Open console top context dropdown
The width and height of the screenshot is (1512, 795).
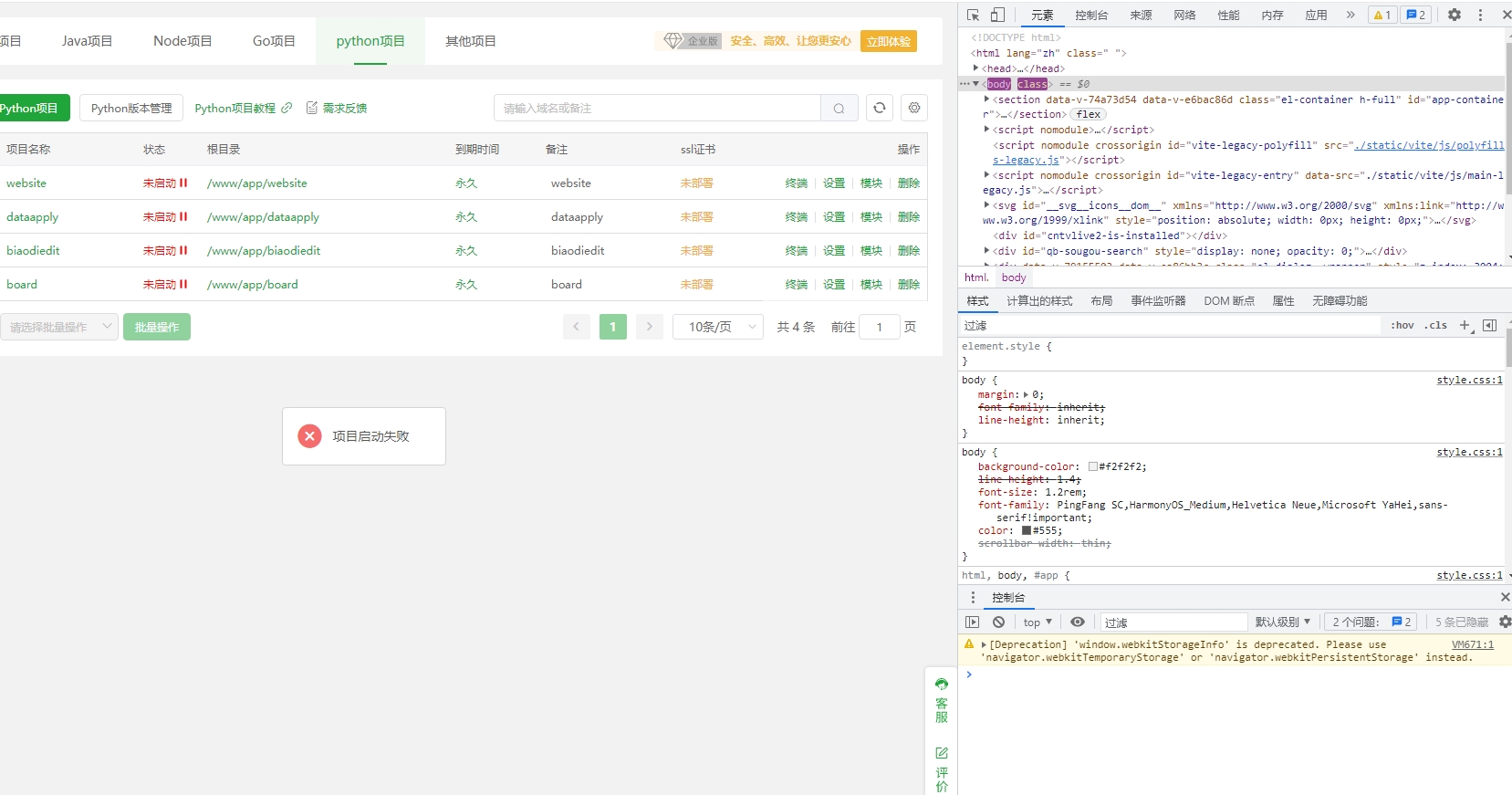(x=1038, y=622)
